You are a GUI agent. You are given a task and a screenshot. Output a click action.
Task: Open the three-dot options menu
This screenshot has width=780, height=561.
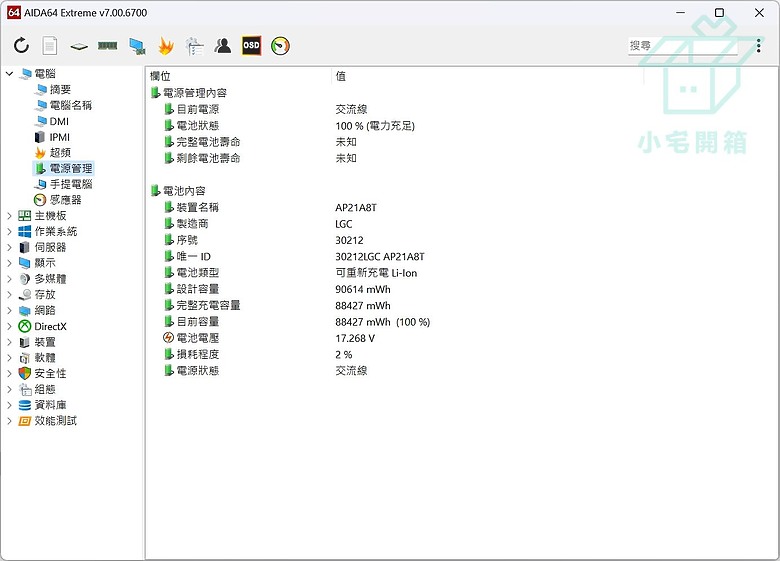coord(759,45)
